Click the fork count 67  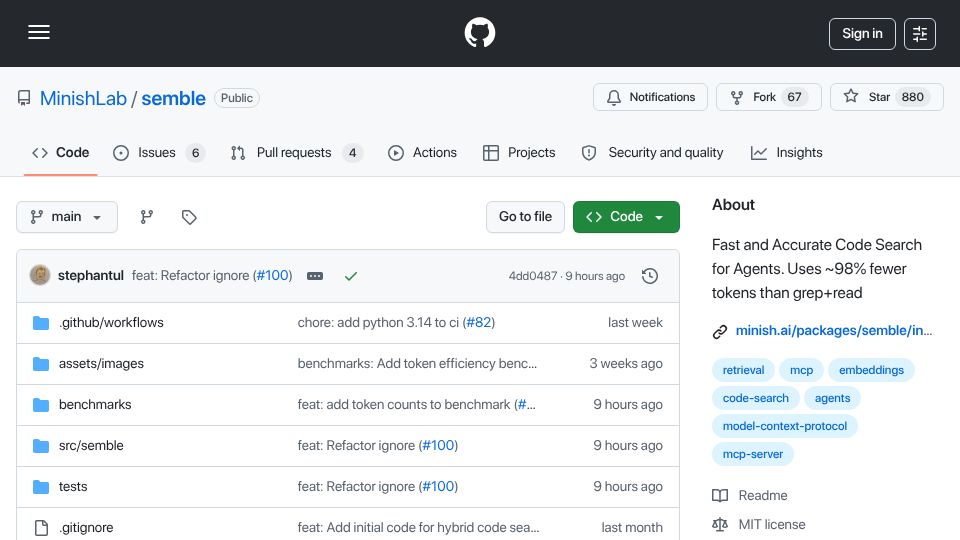(x=794, y=97)
